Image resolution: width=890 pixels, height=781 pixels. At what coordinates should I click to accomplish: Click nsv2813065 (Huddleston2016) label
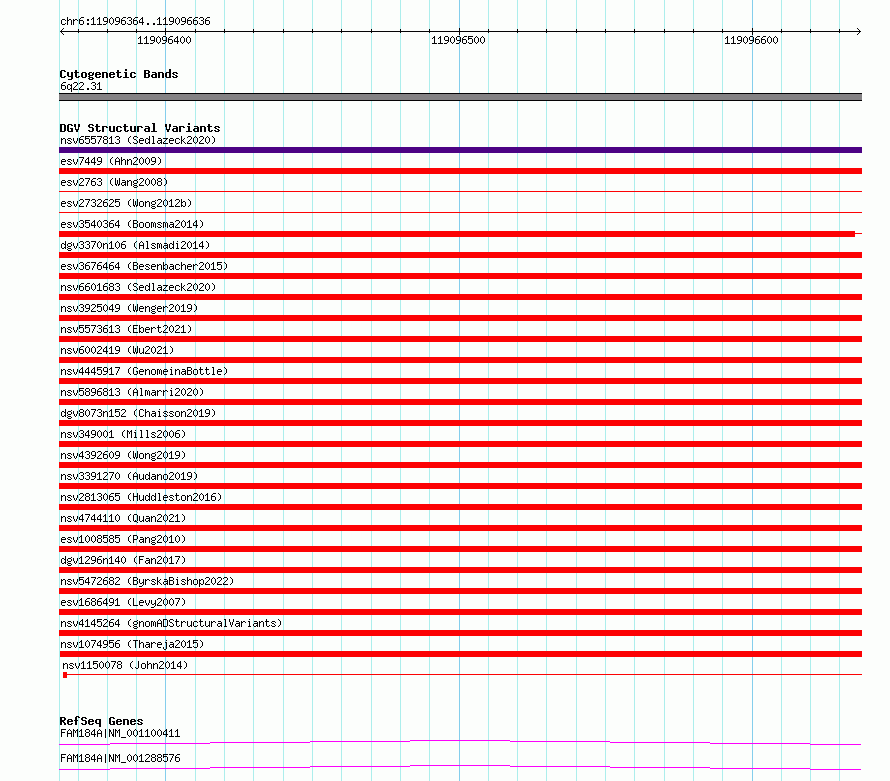click(x=141, y=497)
